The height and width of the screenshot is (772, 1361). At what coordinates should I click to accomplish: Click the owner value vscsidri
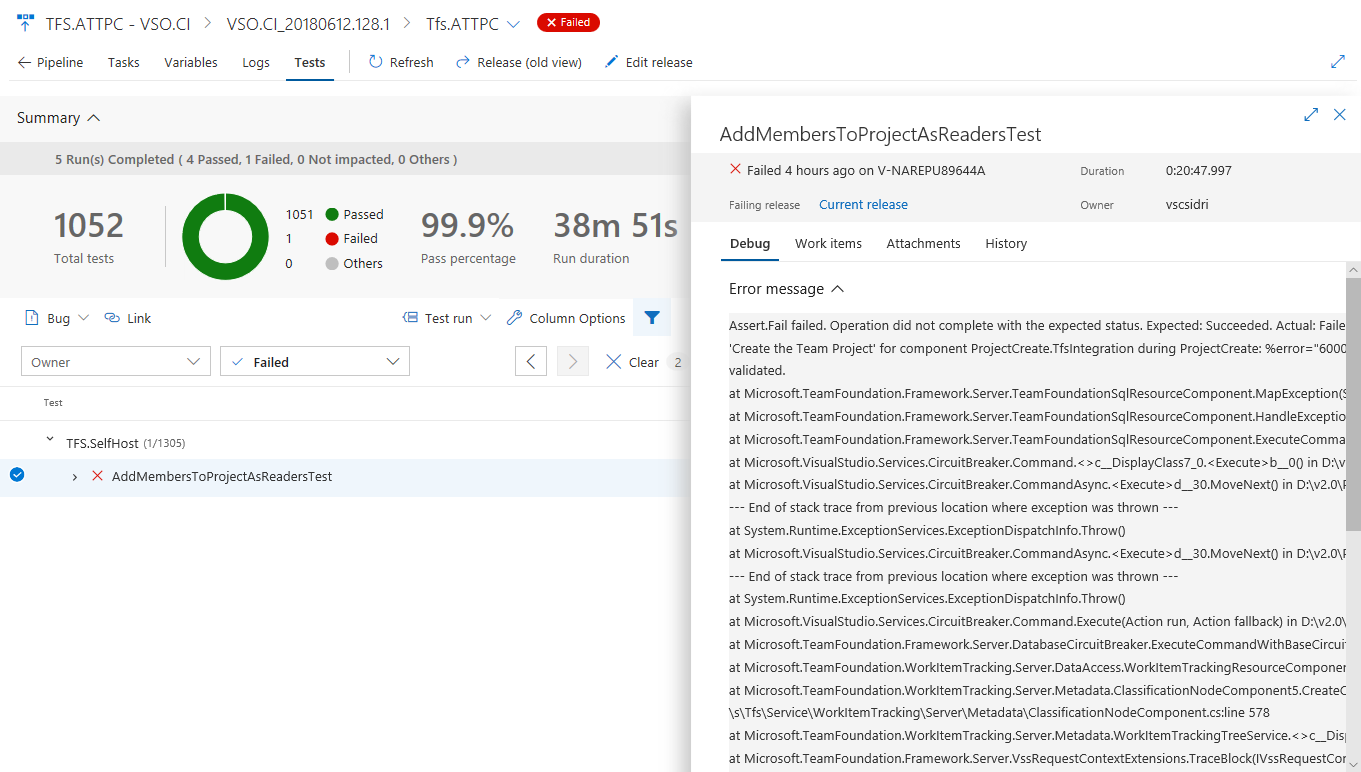click(x=1187, y=204)
